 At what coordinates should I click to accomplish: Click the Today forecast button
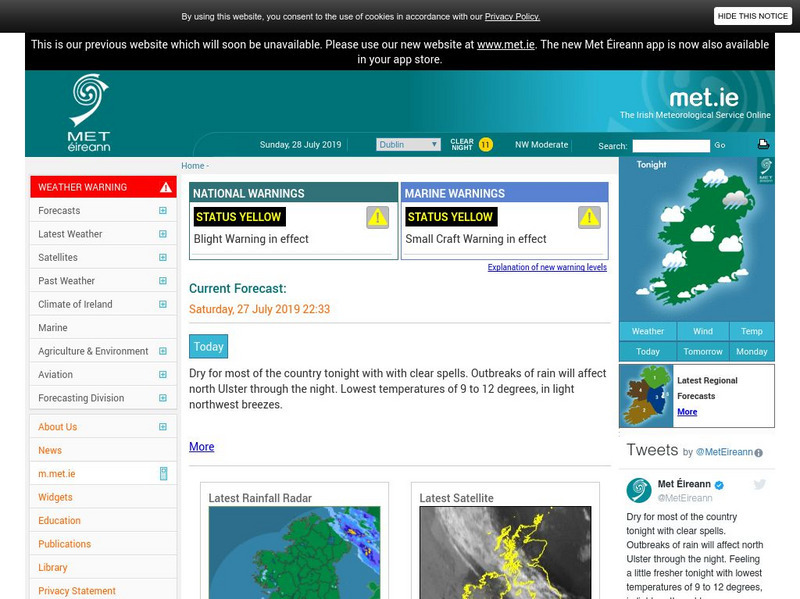pos(208,346)
